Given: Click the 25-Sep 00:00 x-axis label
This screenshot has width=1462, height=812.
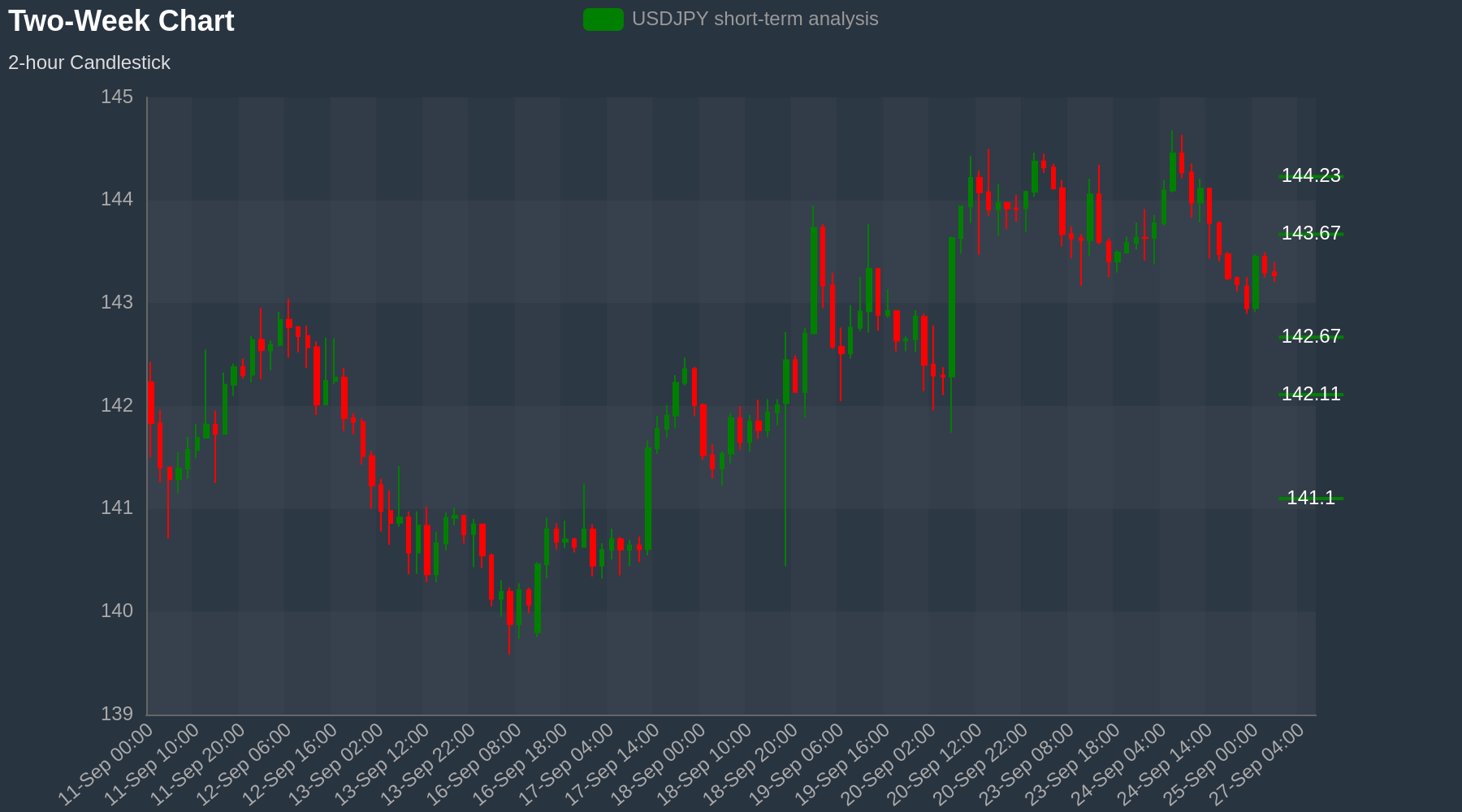Looking at the screenshot, I should (x=1212, y=764).
